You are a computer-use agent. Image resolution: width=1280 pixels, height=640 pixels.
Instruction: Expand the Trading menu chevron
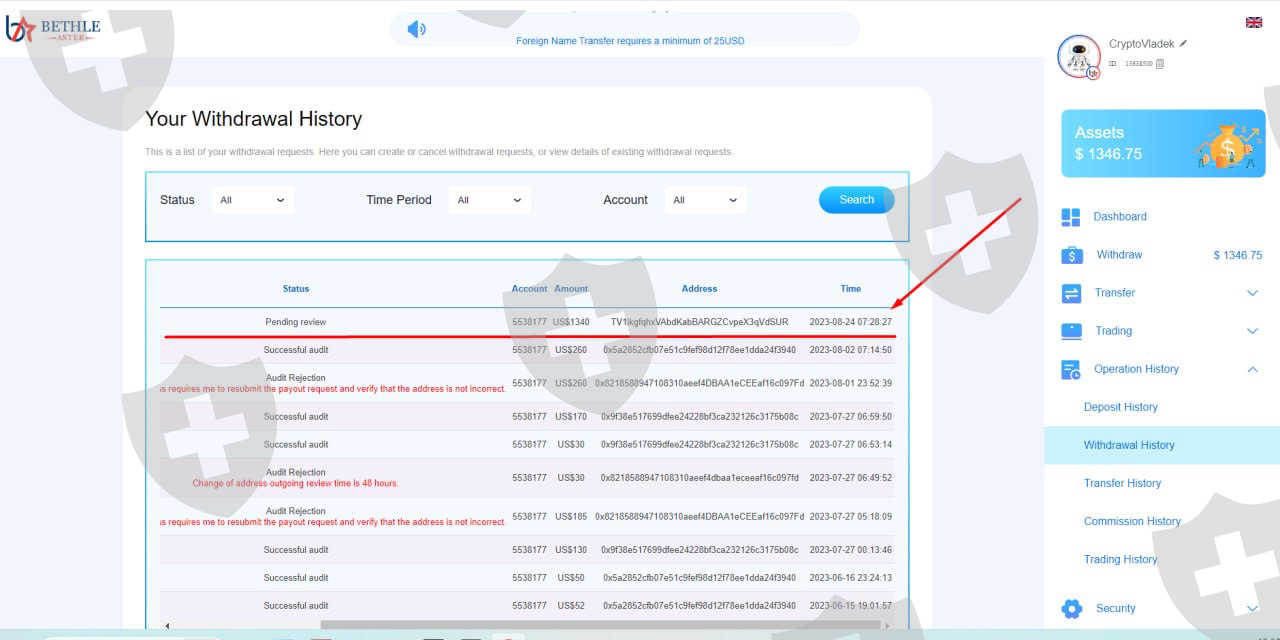tap(1252, 331)
